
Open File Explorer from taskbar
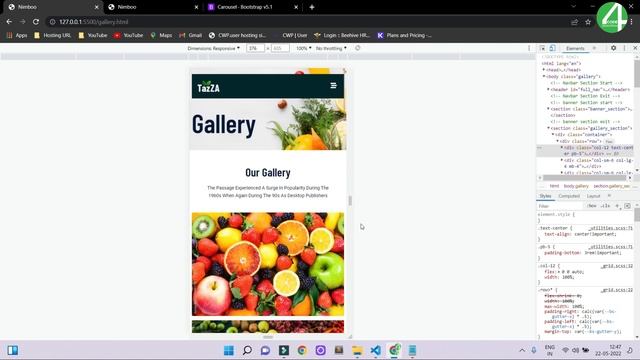[x=357, y=350]
